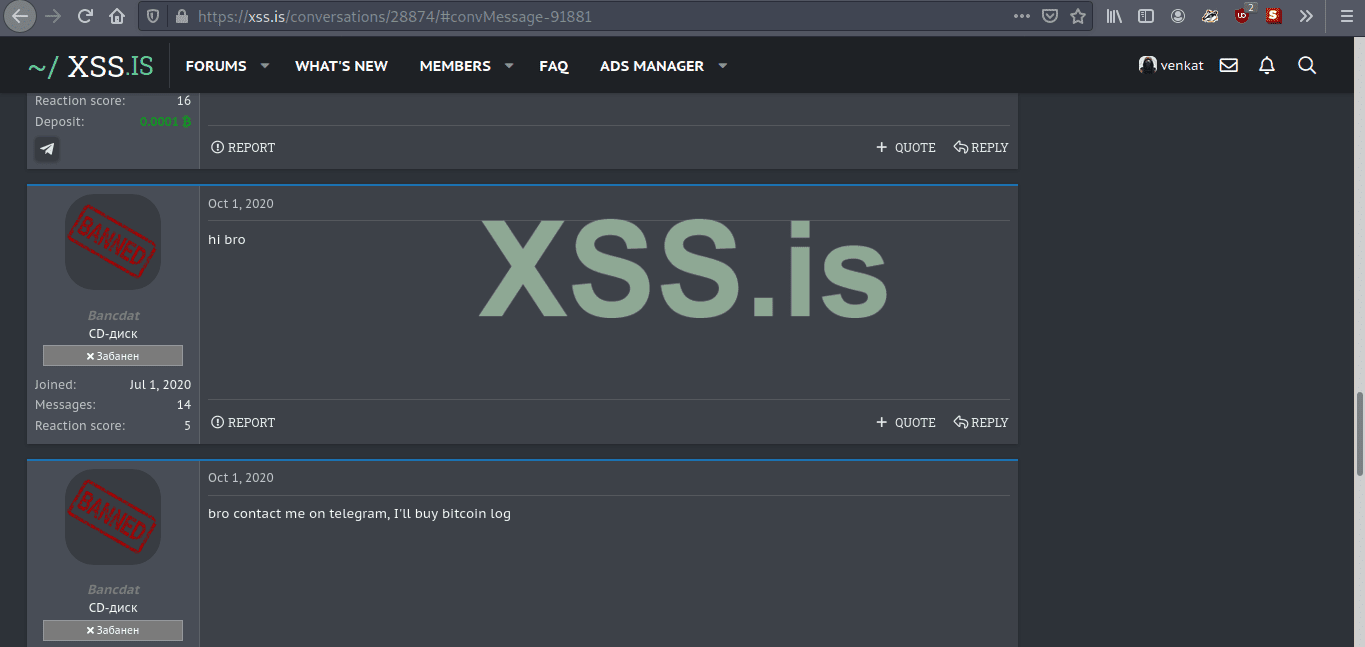Viewport: 1365px width, 647px height.
Task: Toggle the bookmark star for this page
Action: tap(1078, 16)
